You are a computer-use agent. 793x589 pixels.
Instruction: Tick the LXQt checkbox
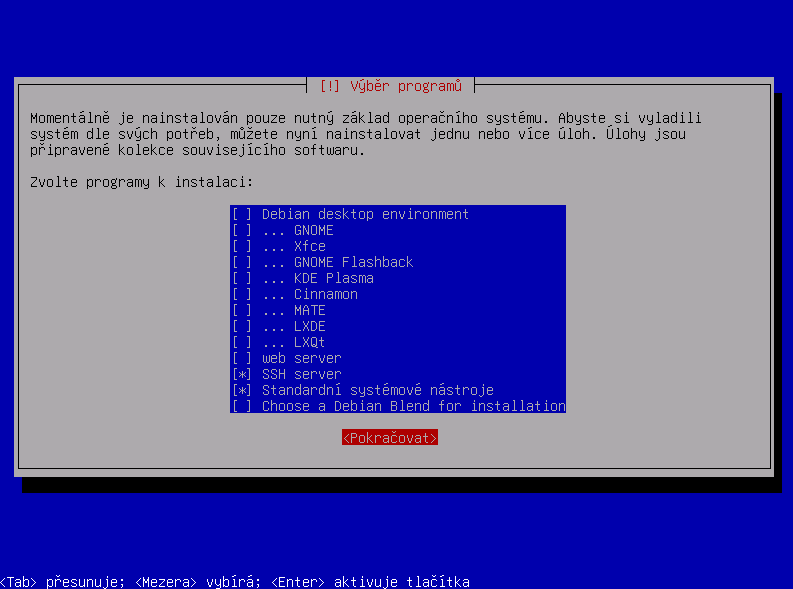(x=242, y=342)
